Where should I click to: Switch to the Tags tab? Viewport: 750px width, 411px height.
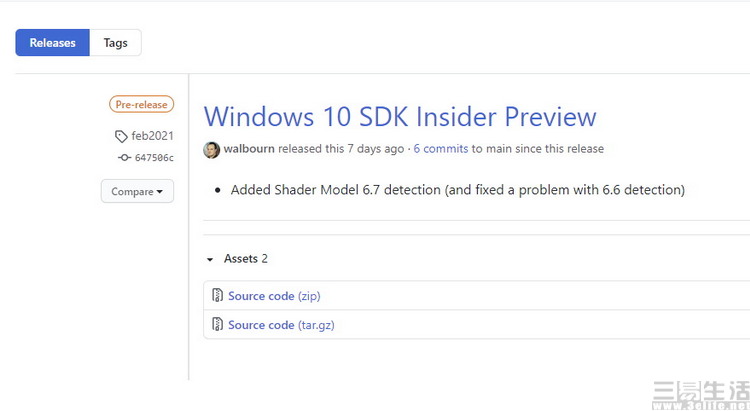[115, 43]
